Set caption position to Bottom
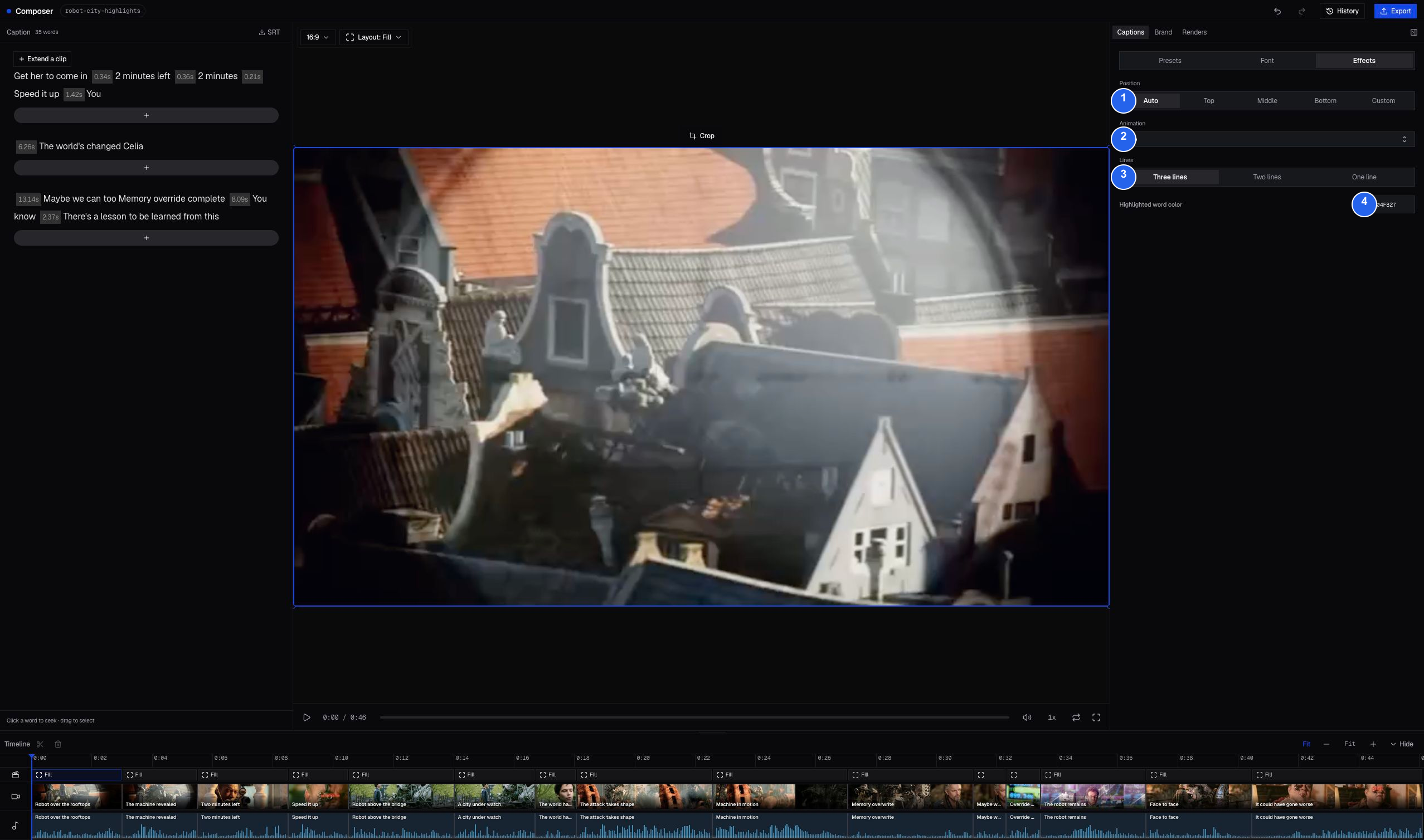The height and width of the screenshot is (840, 1424). [1325, 101]
